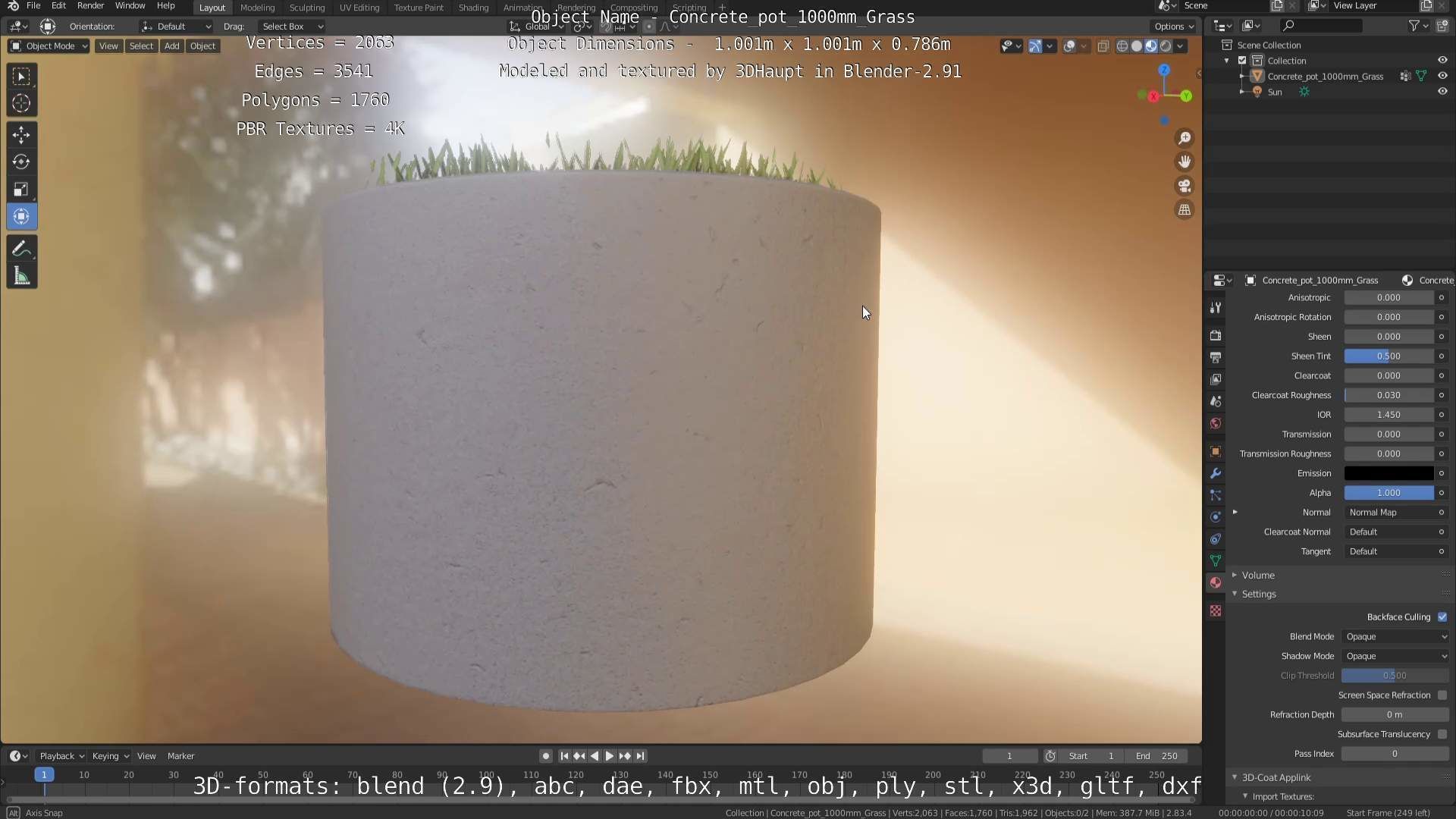The image size is (1456, 819).
Task: Click the viewport Select menu button
Action: coord(141,46)
